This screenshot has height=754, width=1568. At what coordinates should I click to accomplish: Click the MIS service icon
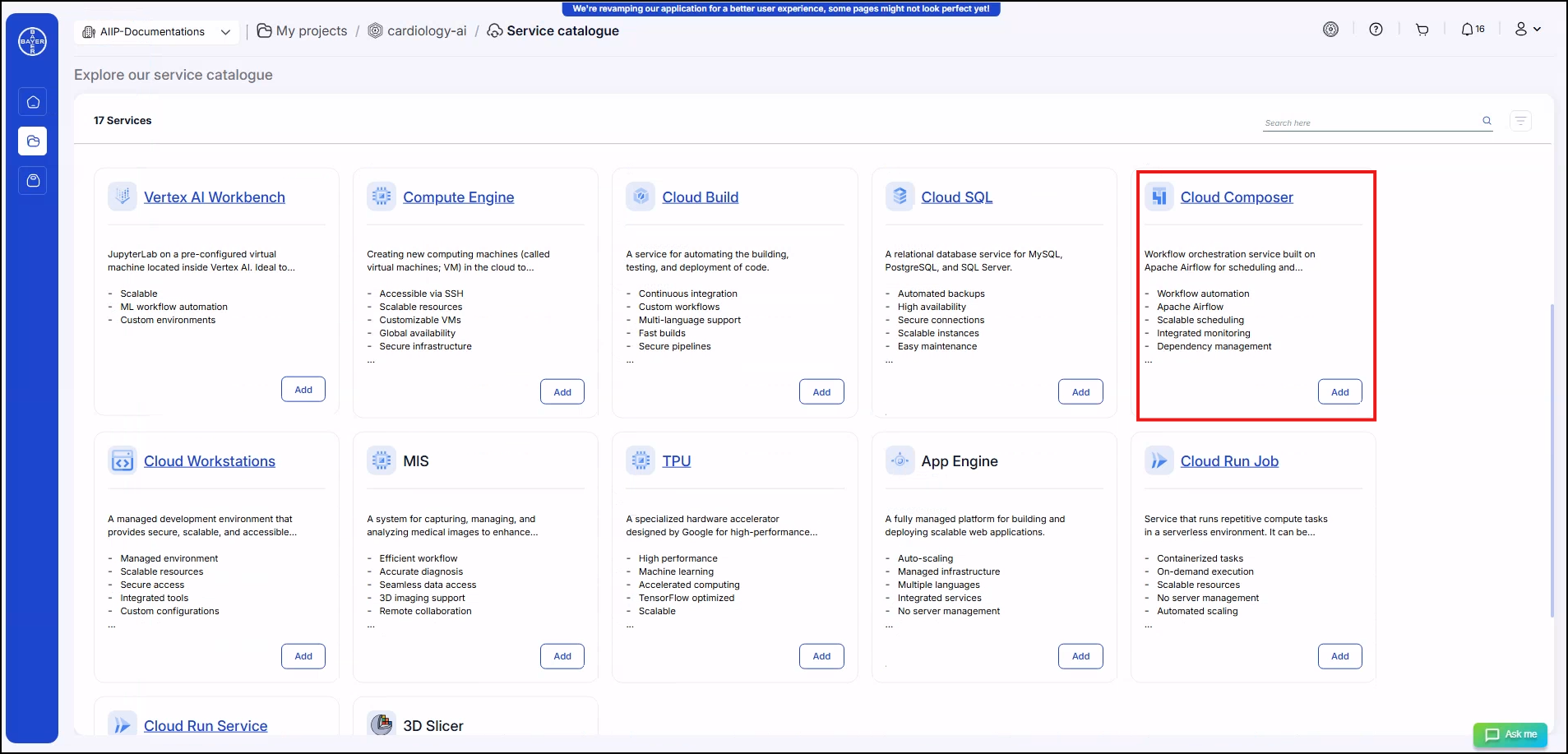[x=382, y=460]
